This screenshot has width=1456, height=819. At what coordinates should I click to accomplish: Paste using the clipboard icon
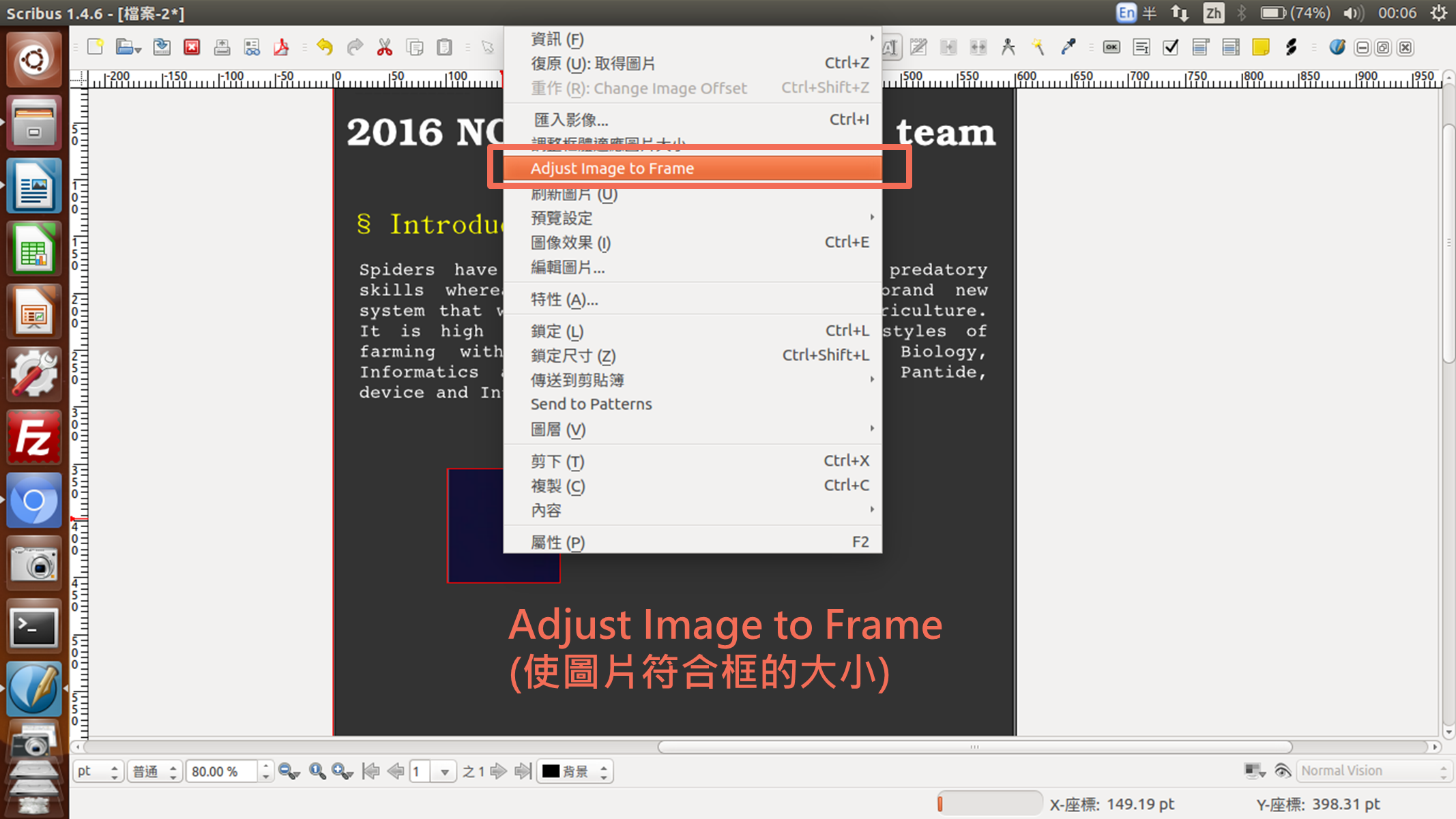(445, 47)
